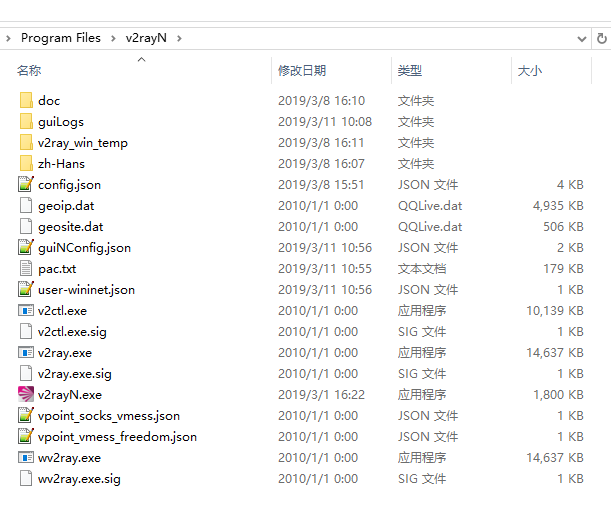Click the v2ctl.exe application icon

(26, 311)
